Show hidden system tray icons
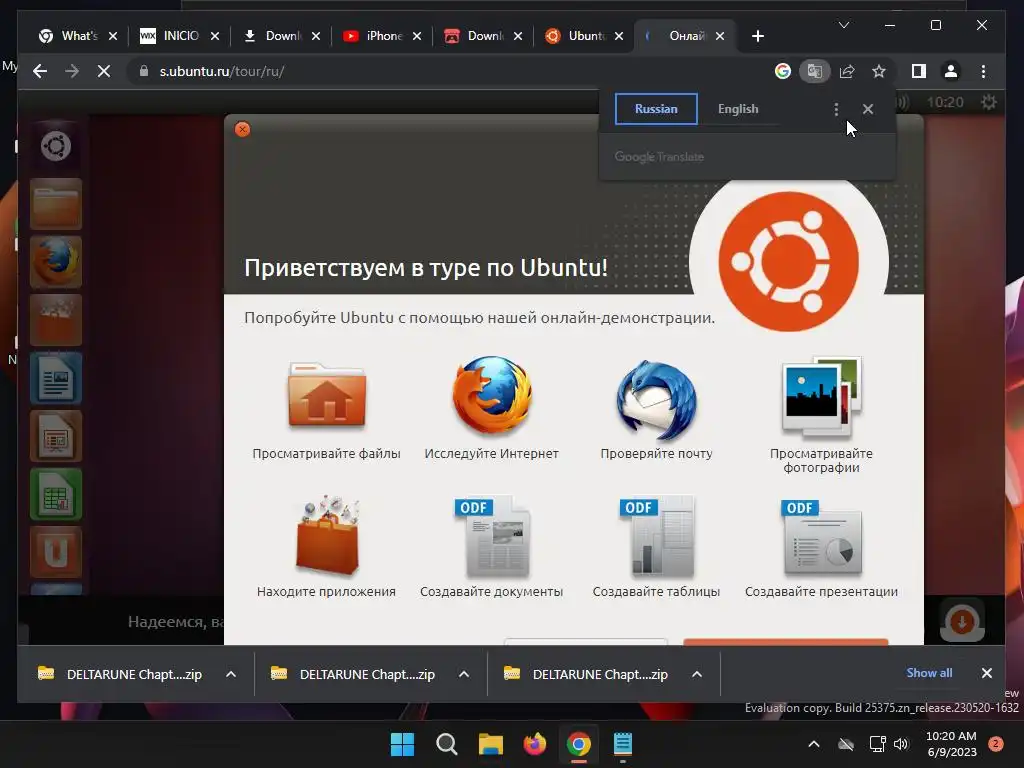 point(814,744)
